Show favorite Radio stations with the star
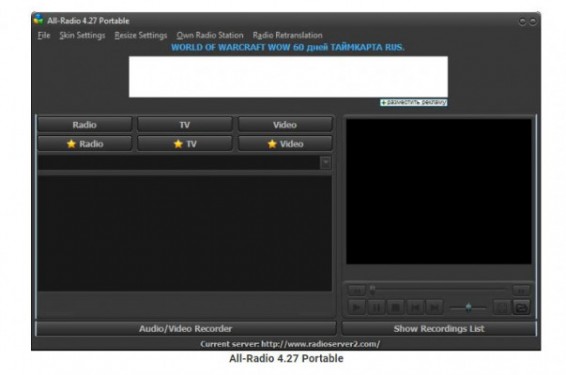The width and height of the screenshot is (566, 375). click(85, 144)
